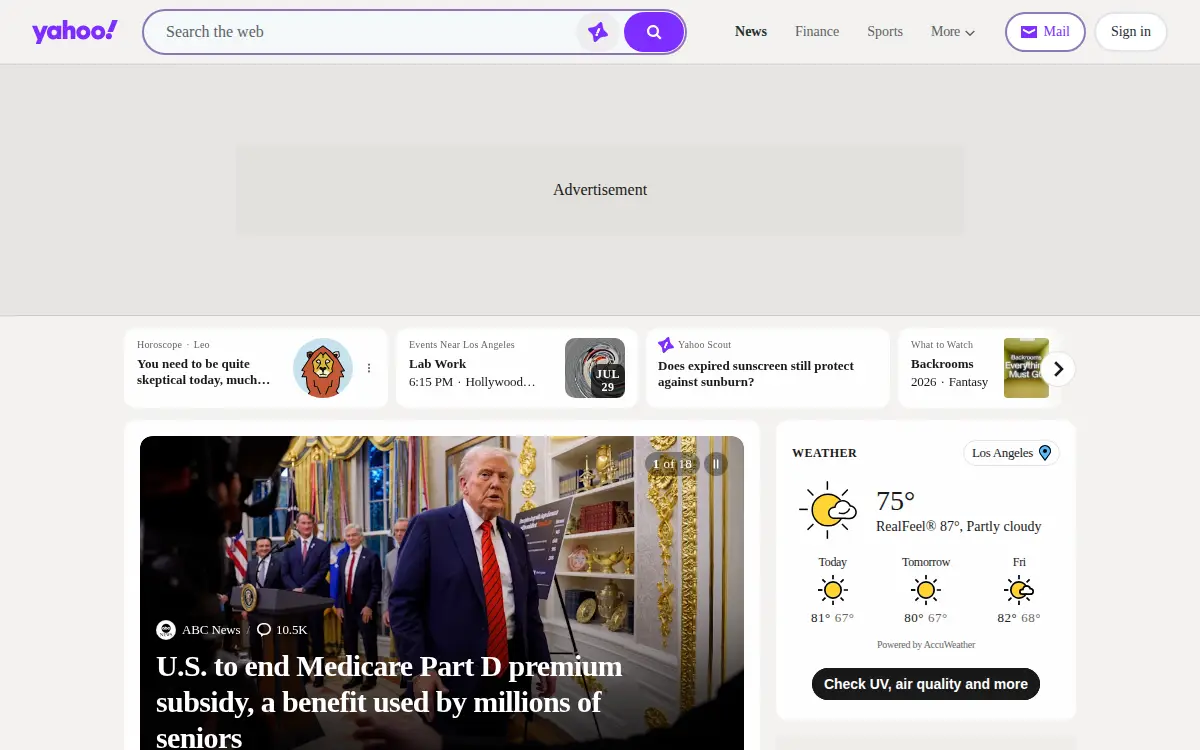
Task: Open the News tab
Action: pos(751,32)
